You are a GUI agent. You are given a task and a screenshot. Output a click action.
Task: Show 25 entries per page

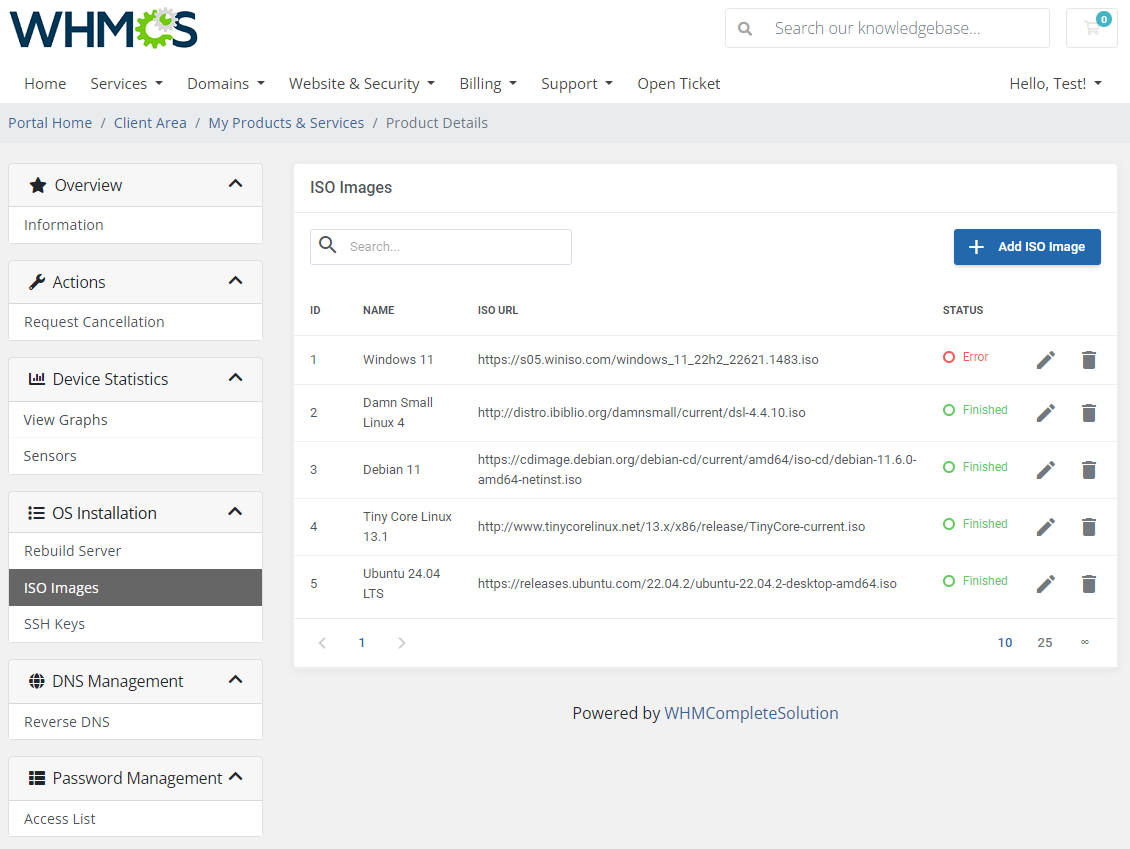1045,642
